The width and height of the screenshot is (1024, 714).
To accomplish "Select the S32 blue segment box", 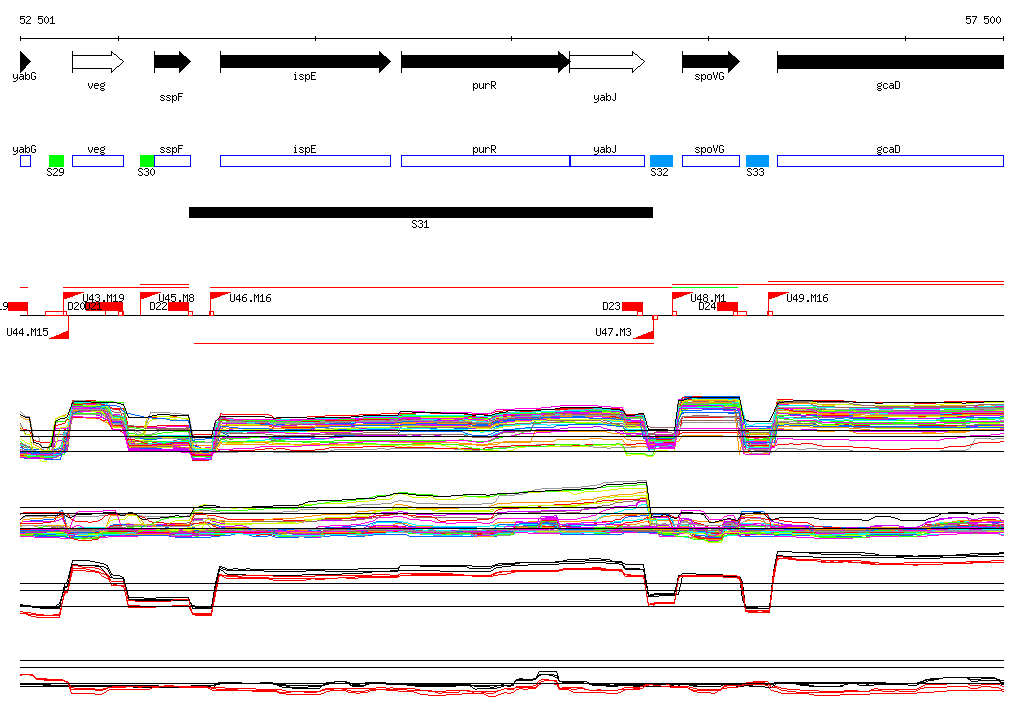I will [661, 161].
